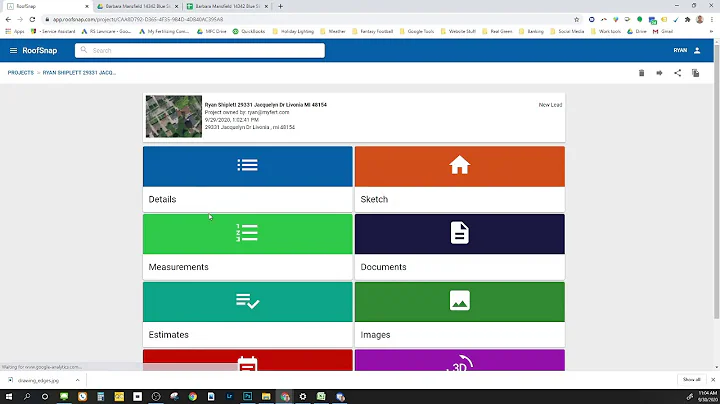This screenshot has height=404, width=720.
Task: Open the drawing_edges.jpg download item
Action: tap(39, 380)
